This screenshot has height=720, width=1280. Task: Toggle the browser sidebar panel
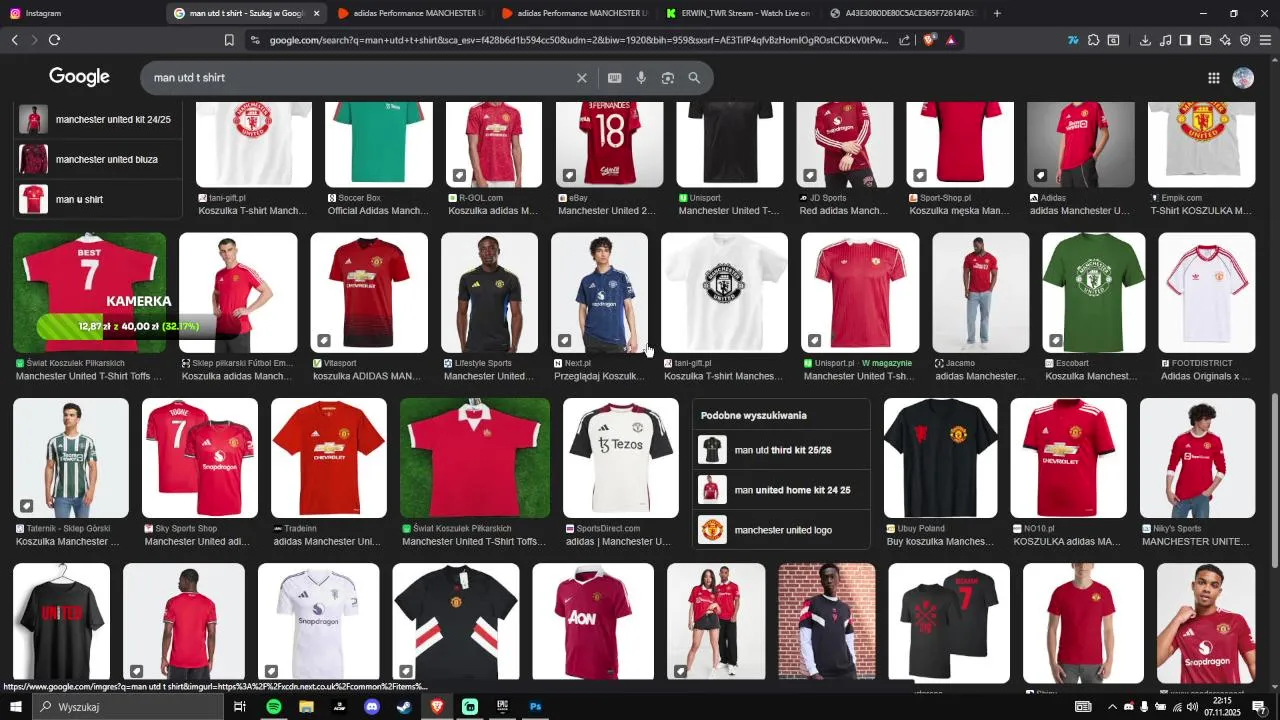1185,40
